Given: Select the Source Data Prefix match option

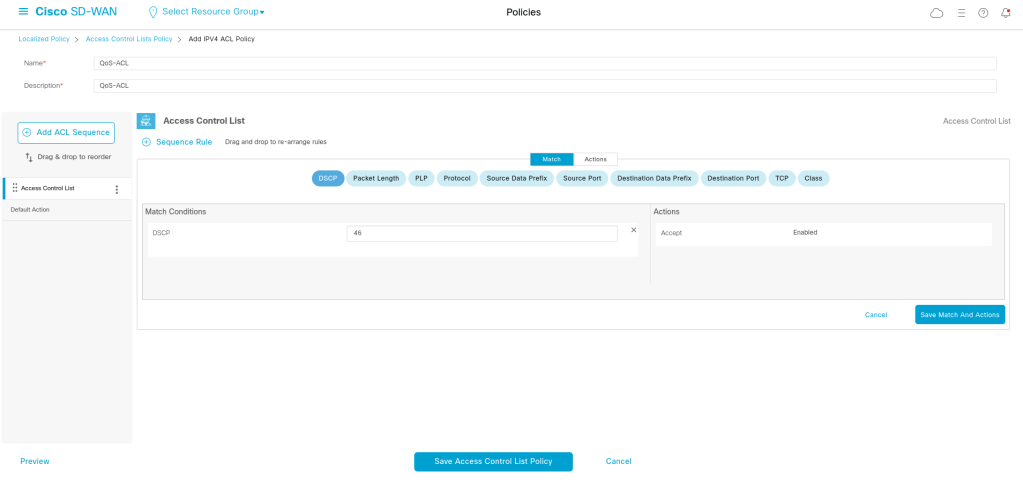Looking at the screenshot, I should point(516,178).
